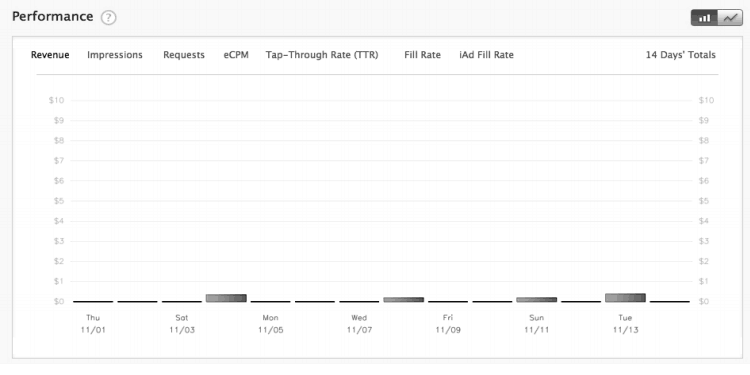The image size is (750, 375).
Task: Open the 14 Days' Totals link
Action: (681, 55)
